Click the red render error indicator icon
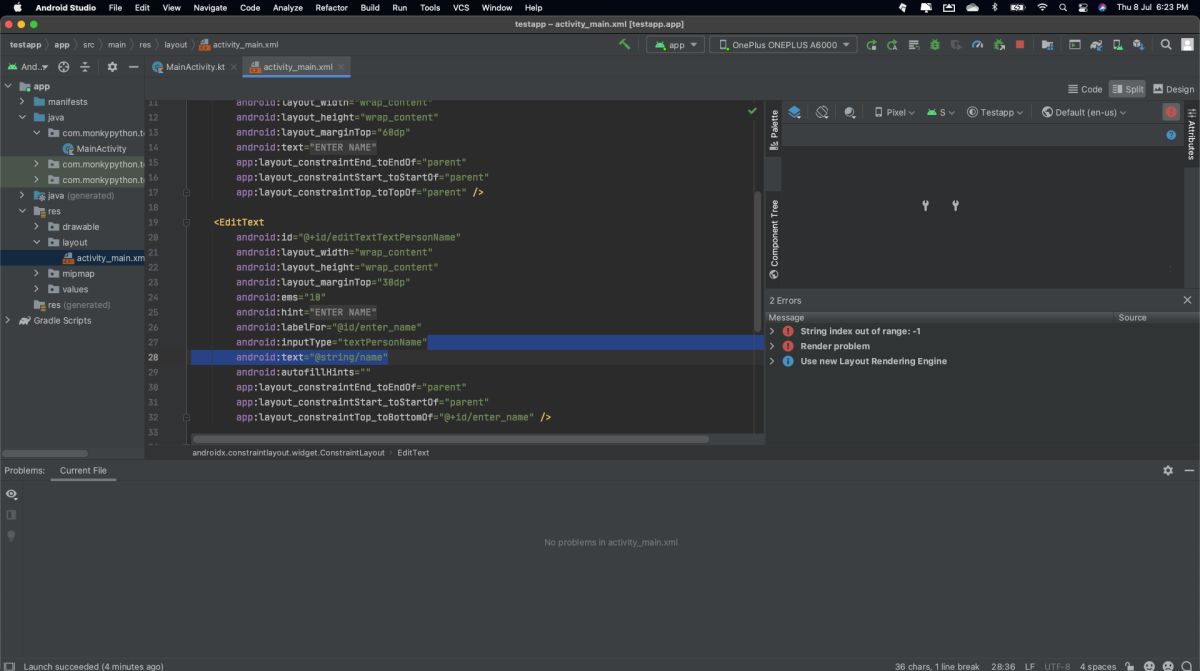The height and width of the screenshot is (671, 1200). tap(1170, 112)
